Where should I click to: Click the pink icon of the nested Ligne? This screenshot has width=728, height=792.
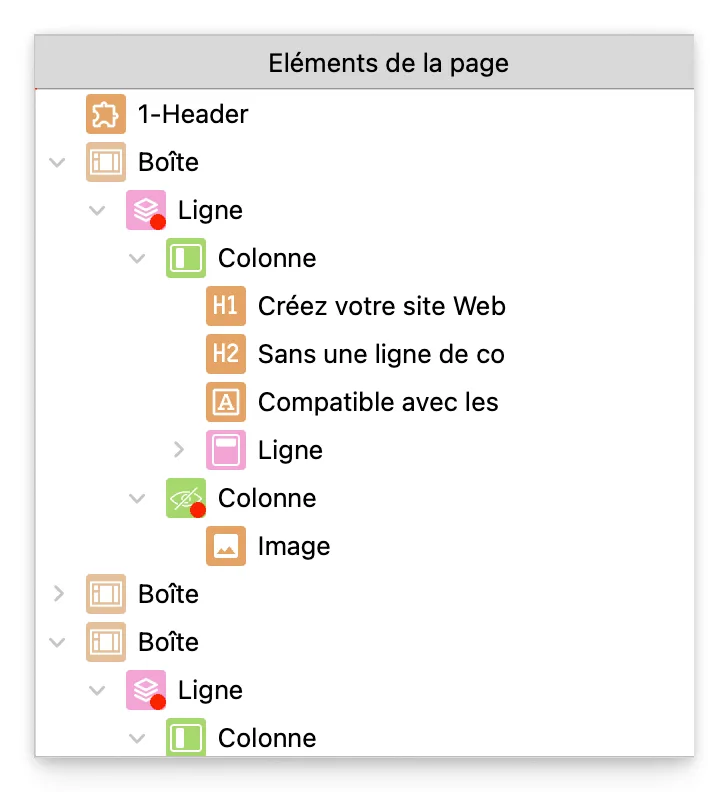pyautogui.click(x=225, y=450)
